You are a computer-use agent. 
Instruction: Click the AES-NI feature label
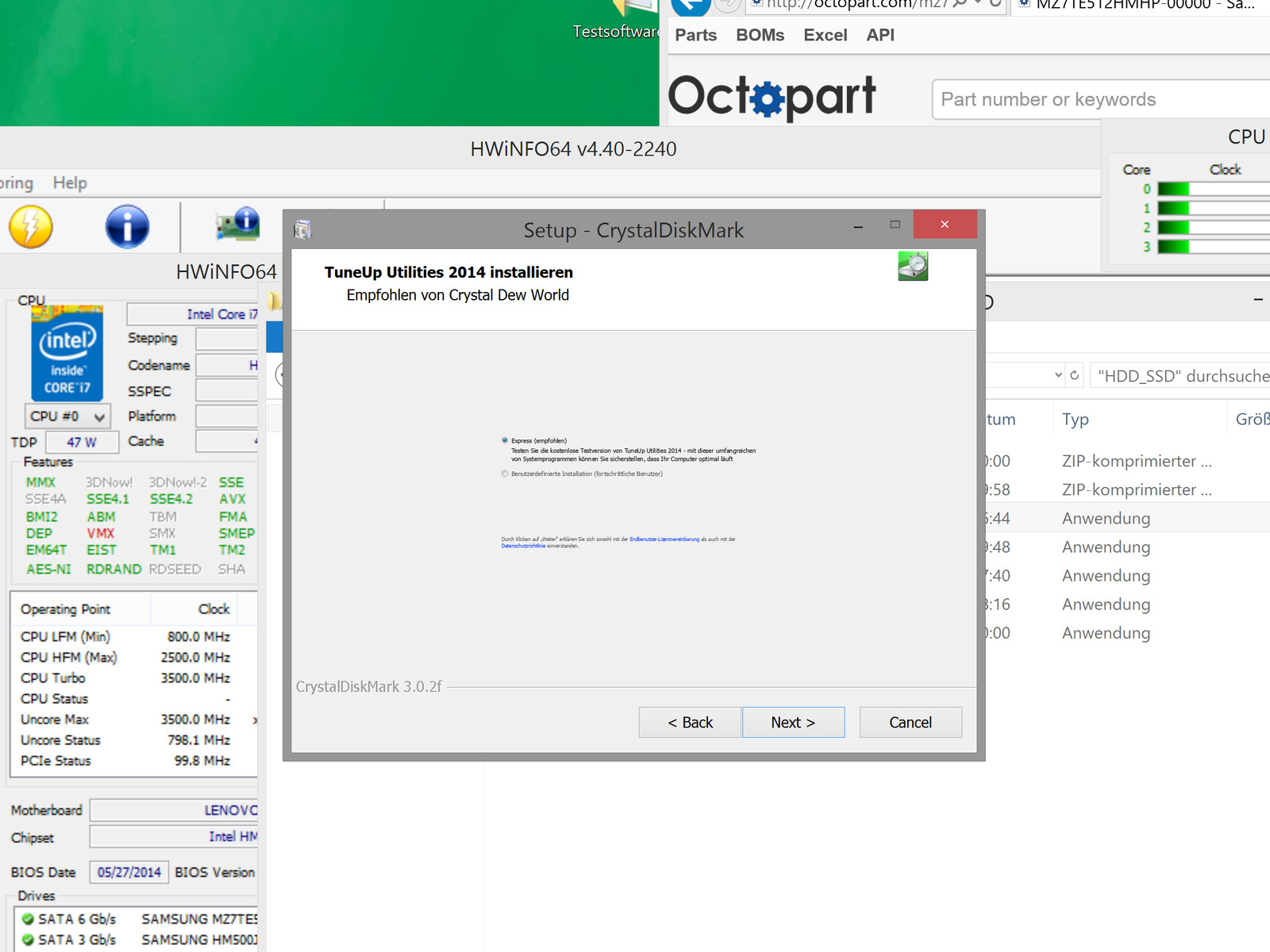48,569
